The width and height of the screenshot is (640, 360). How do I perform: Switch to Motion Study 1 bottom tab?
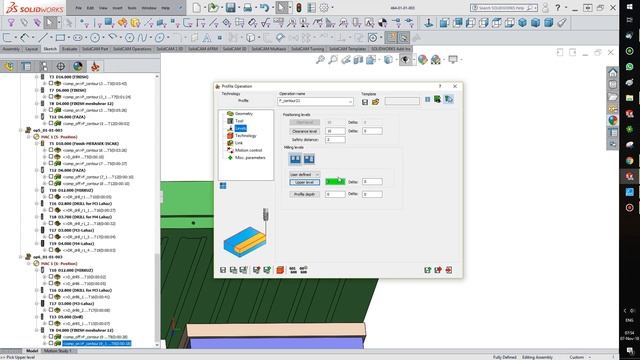point(58,351)
